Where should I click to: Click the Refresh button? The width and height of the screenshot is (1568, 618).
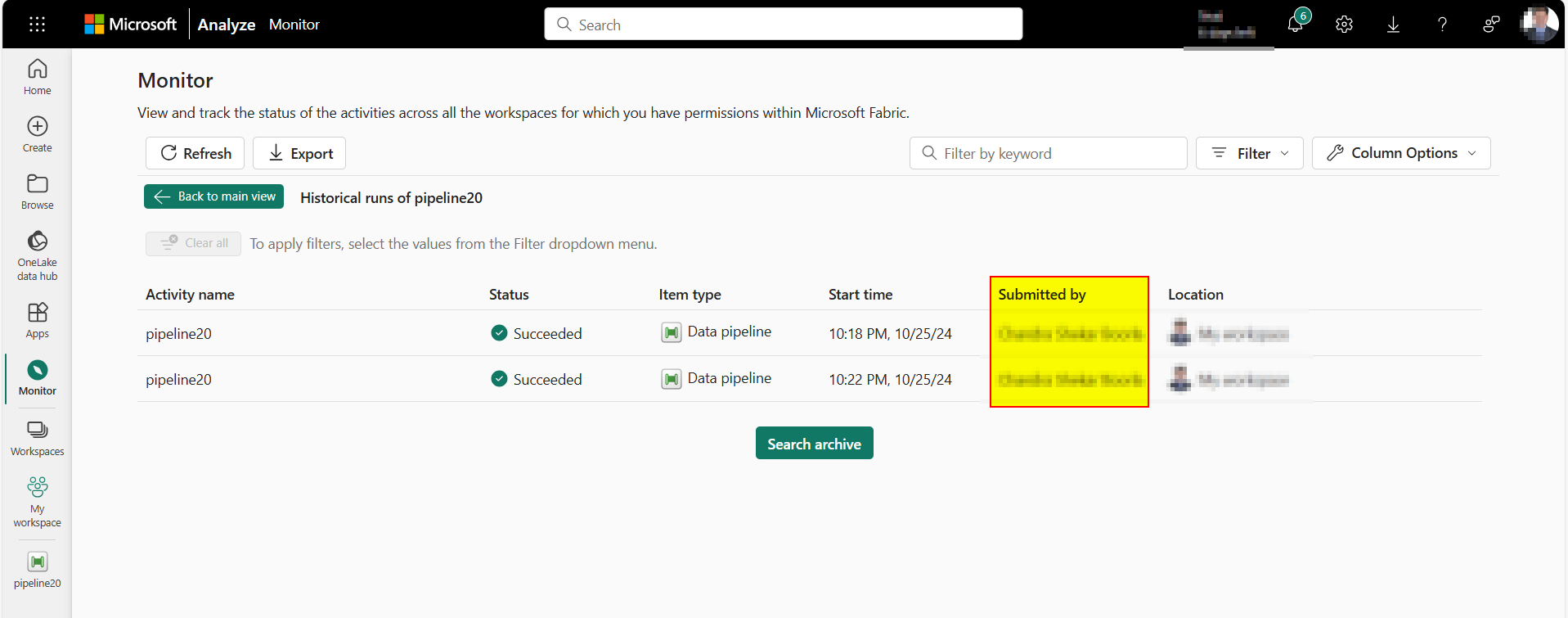[x=195, y=153]
